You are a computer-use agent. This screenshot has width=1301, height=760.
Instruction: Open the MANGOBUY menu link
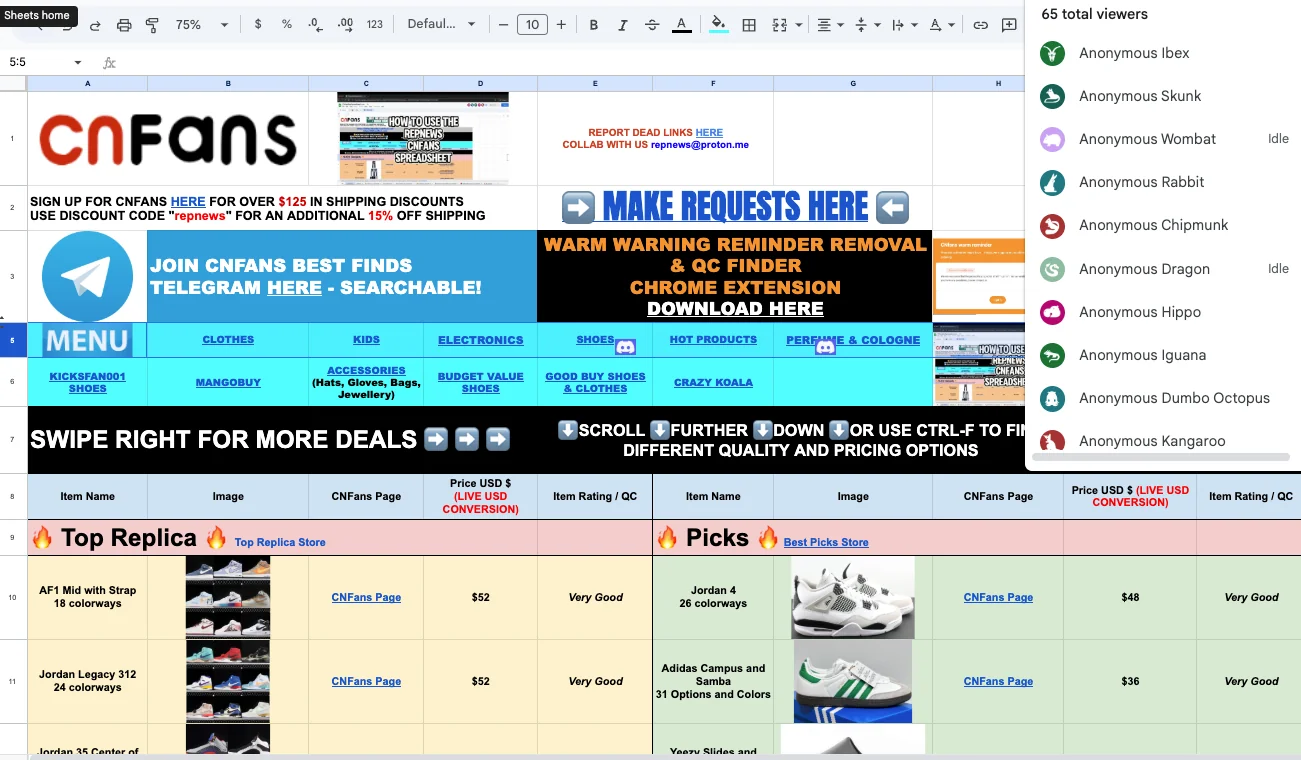point(228,382)
